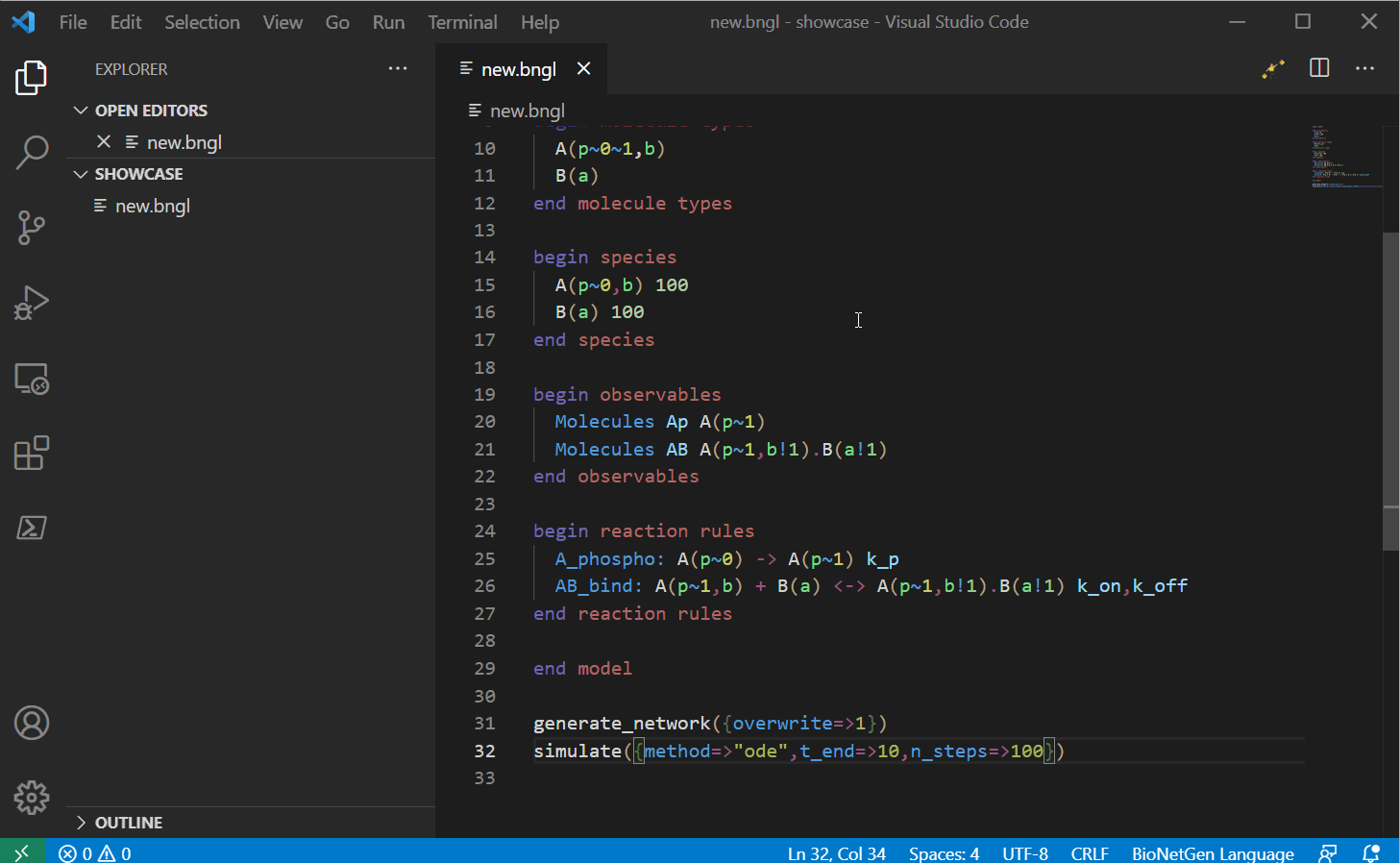Click the code minimap preview
Image resolution: width=1400 pixels, height=863 pixels.
[1346, 157]
